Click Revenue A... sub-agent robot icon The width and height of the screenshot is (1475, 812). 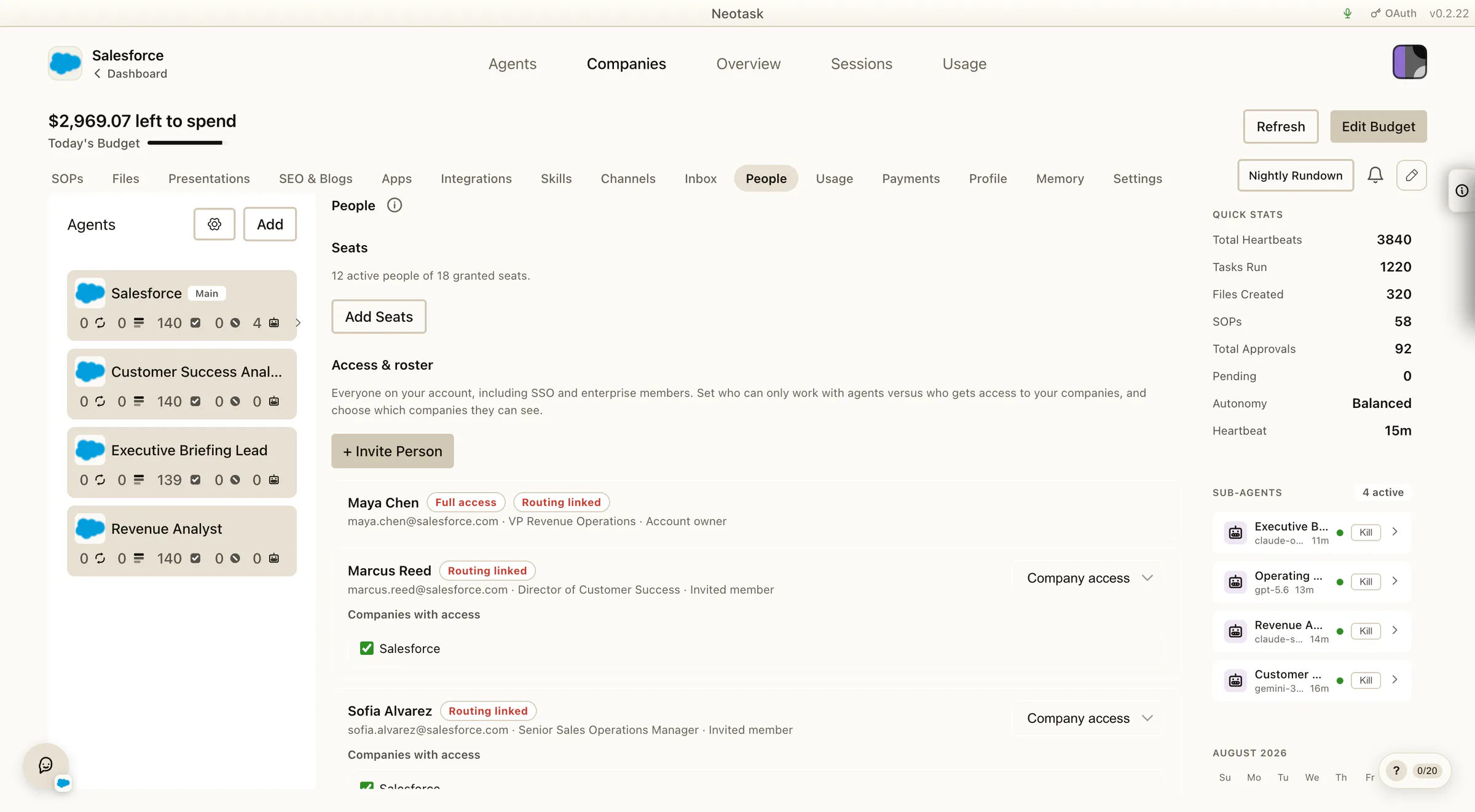(x=1235, y=631)
